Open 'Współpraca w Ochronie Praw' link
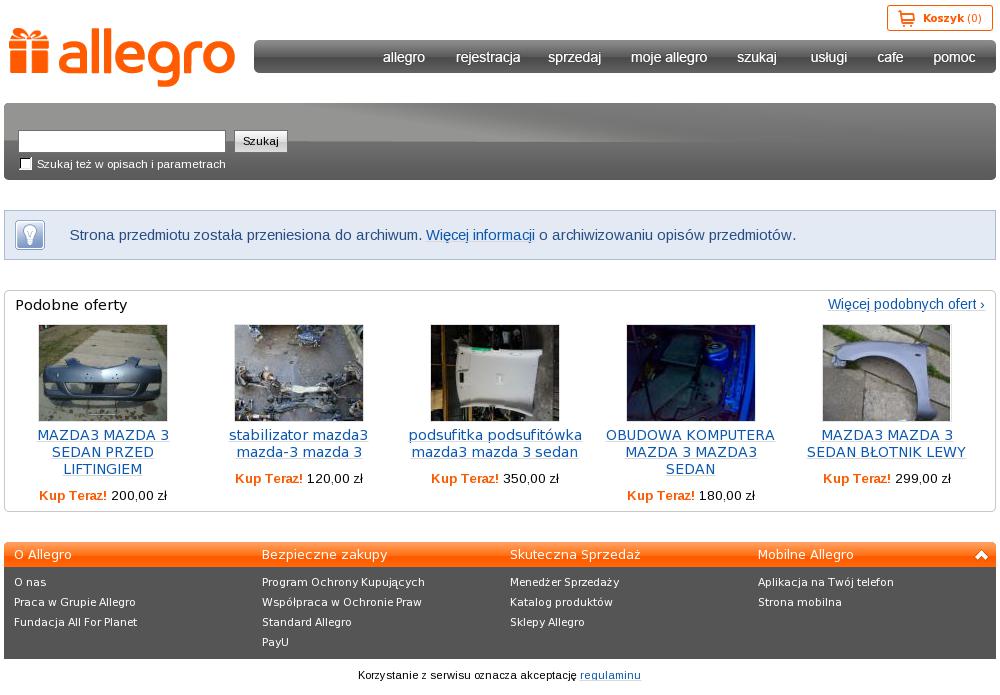The width and height of the screenshot is (1000, 695). 342,602
